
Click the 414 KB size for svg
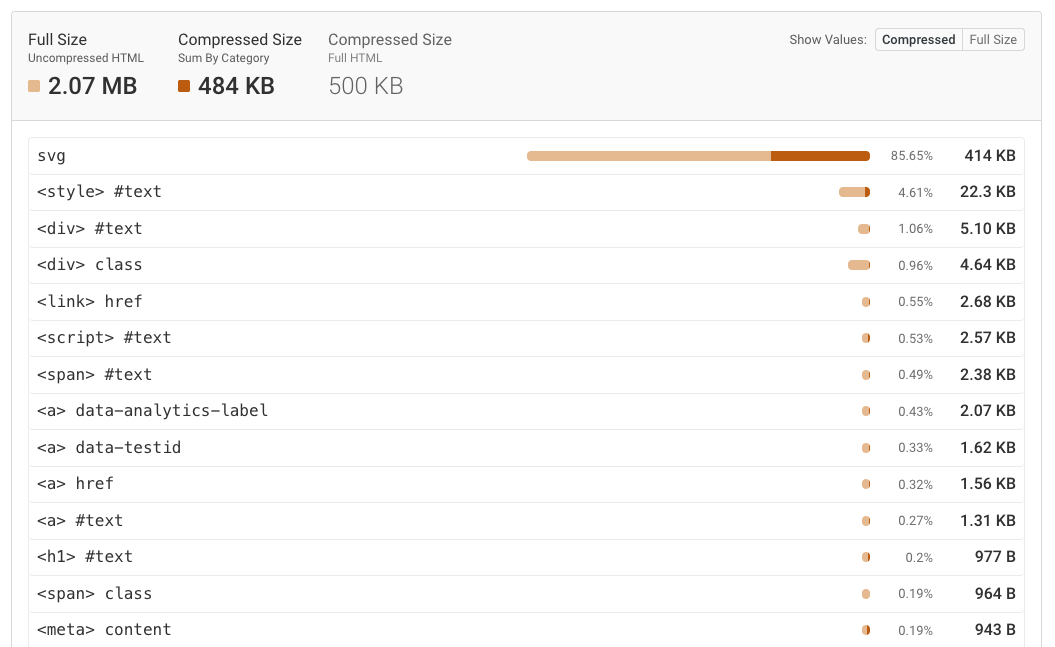tap(988, 156)
